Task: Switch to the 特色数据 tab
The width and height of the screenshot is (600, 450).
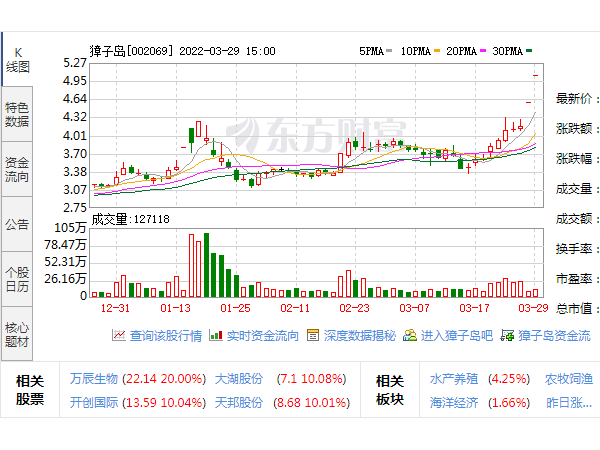Action: pos(17,114)
